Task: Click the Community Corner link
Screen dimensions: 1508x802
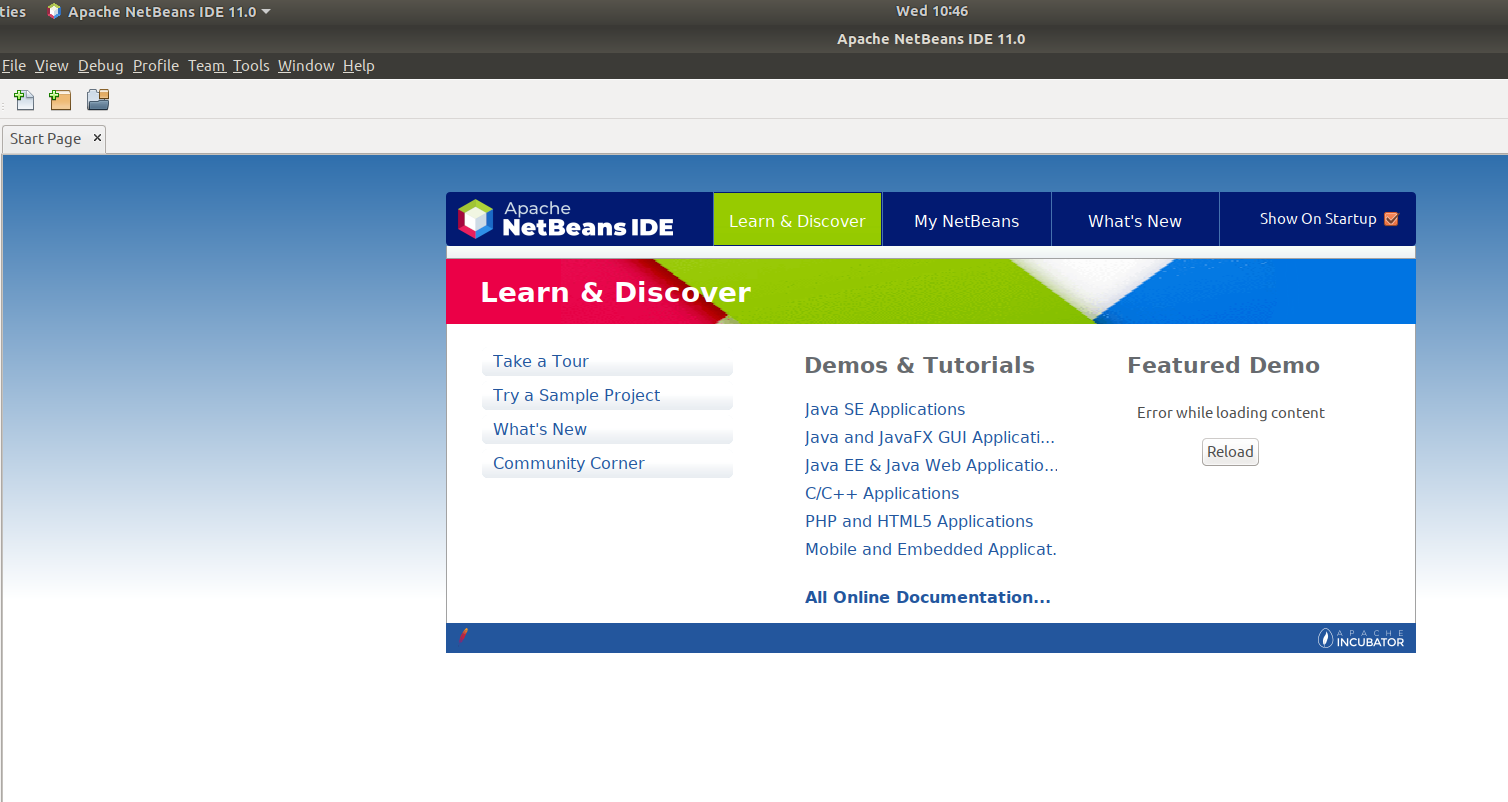Action: coord(568,463)
